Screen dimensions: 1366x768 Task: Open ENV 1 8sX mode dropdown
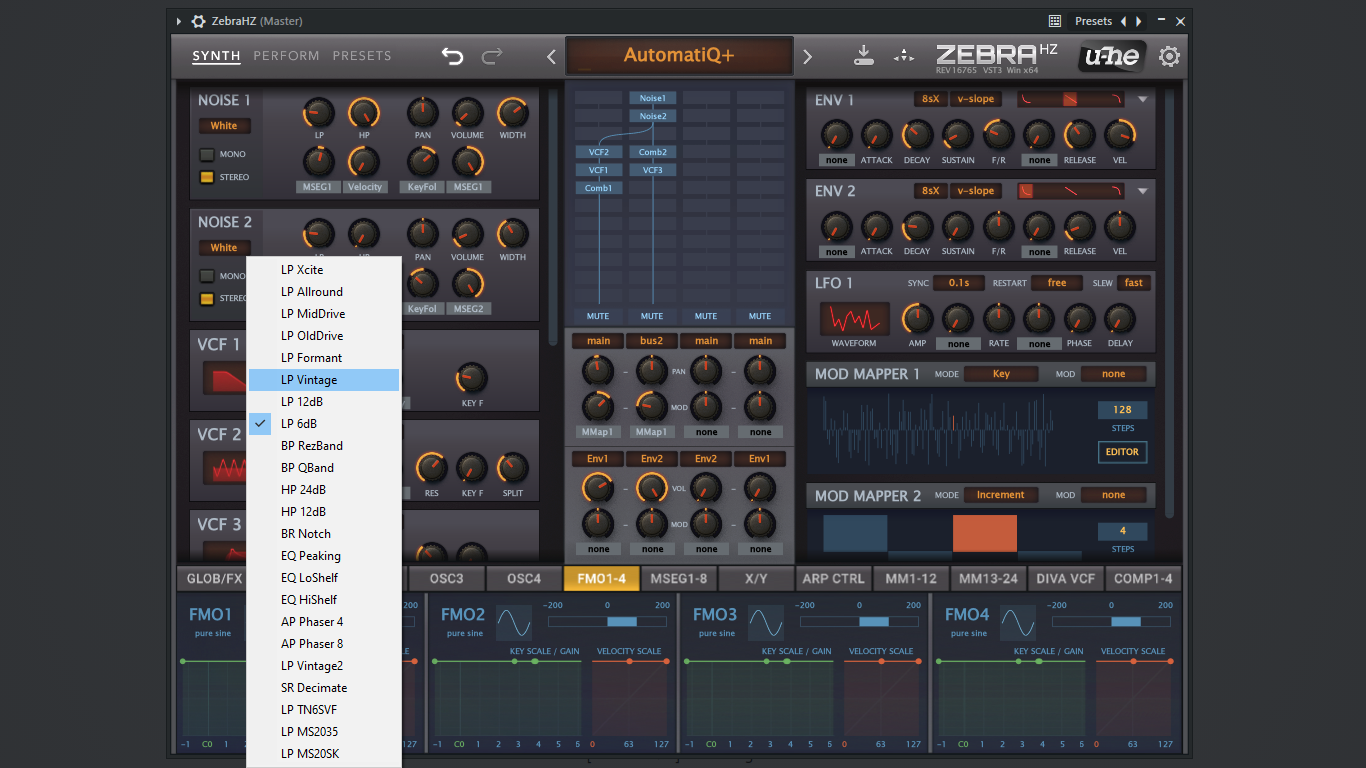930,99
